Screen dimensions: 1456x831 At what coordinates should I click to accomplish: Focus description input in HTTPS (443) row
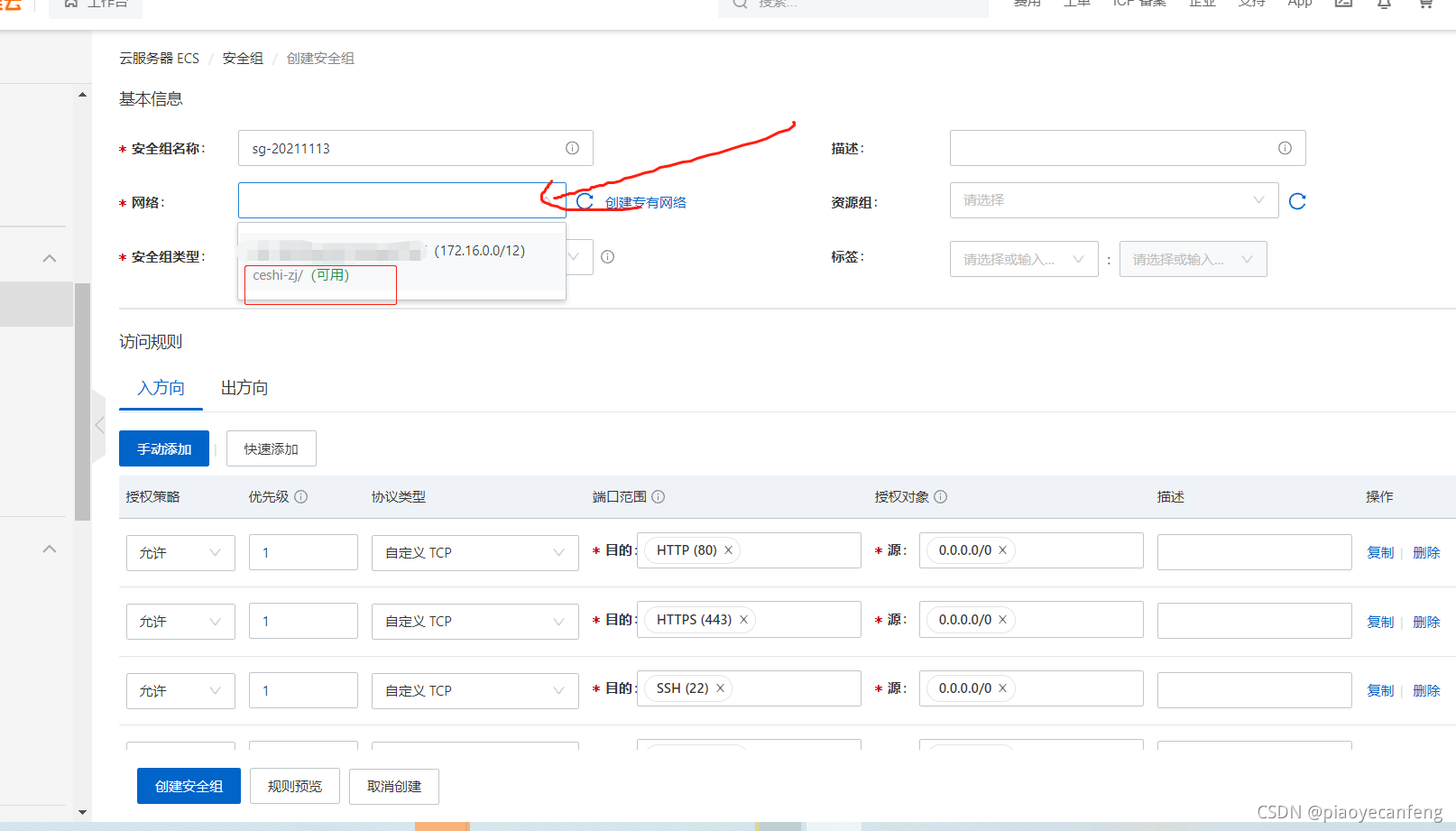click(1254, 622)
